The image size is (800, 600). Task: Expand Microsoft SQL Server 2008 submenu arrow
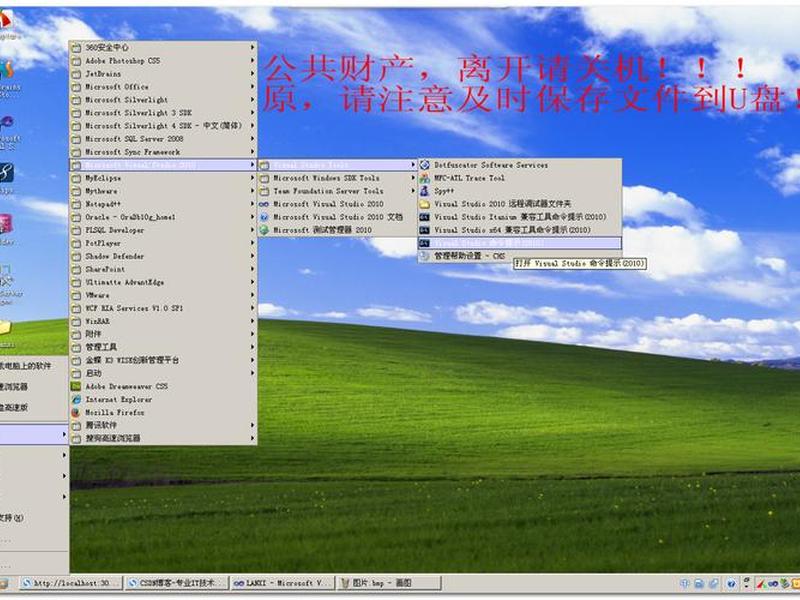pyautogui.click(x=252, y=139)
